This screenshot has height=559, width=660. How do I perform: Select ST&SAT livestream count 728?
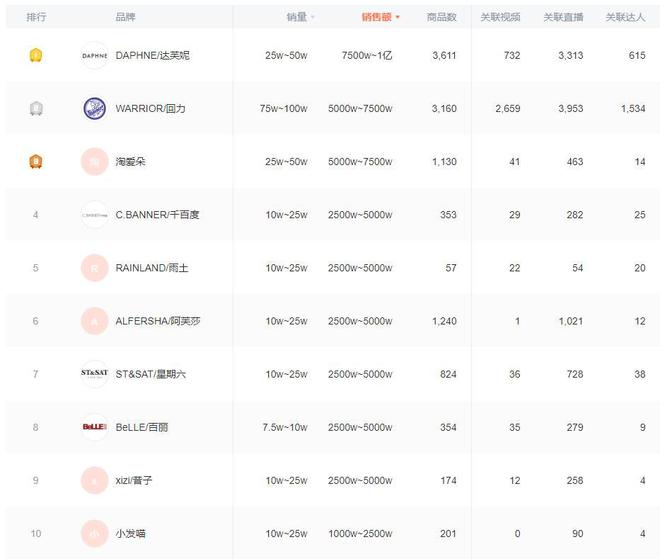(575, 374)
